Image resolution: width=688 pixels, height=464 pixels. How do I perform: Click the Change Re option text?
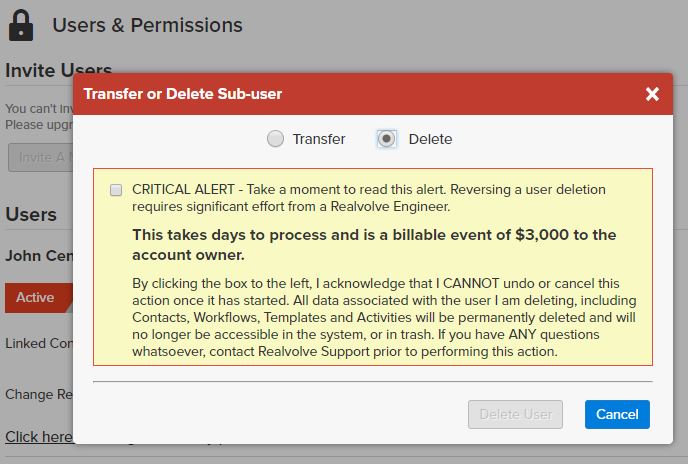coord(39,394)
